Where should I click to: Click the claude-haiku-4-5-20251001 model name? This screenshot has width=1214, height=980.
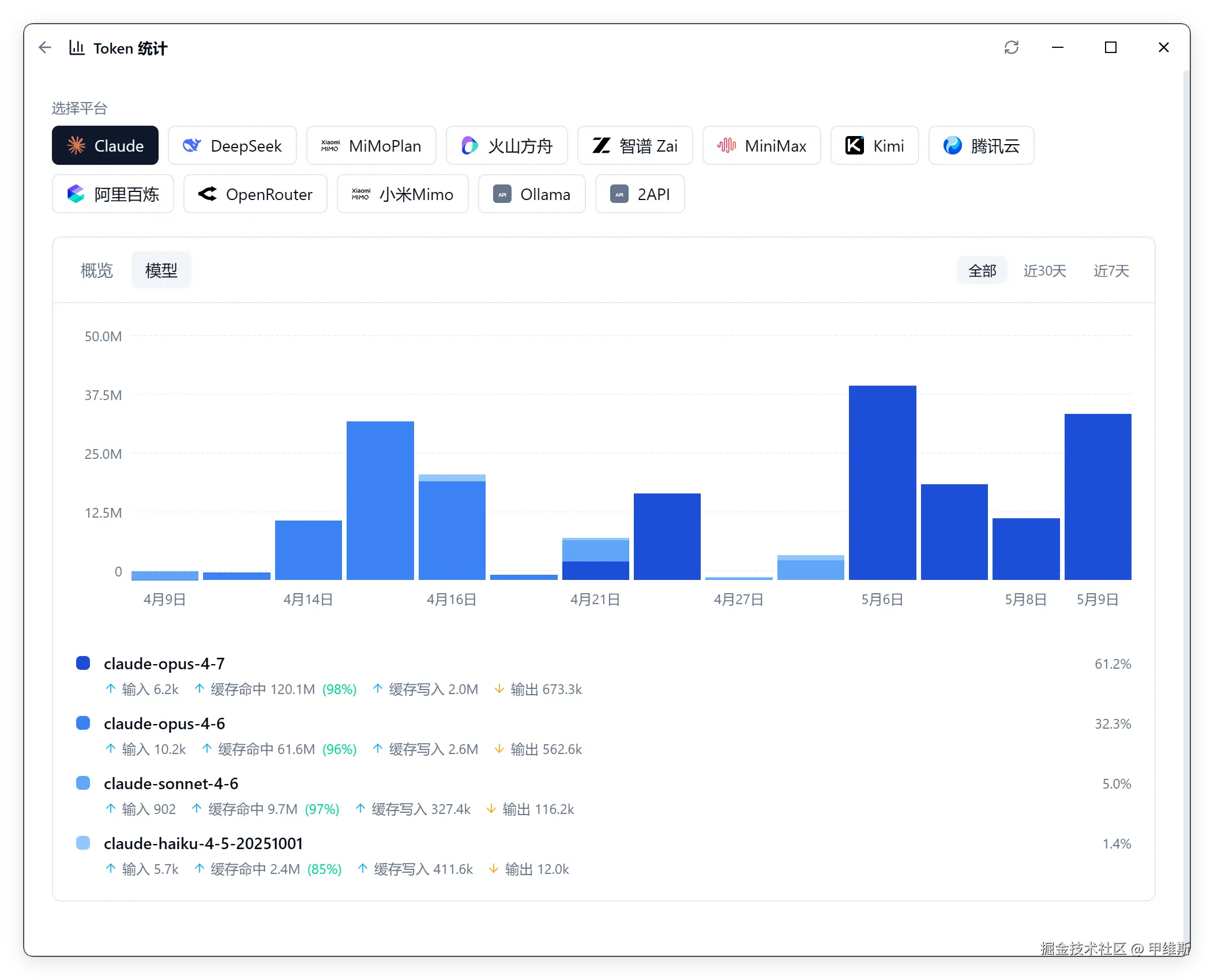pos(203,843)
